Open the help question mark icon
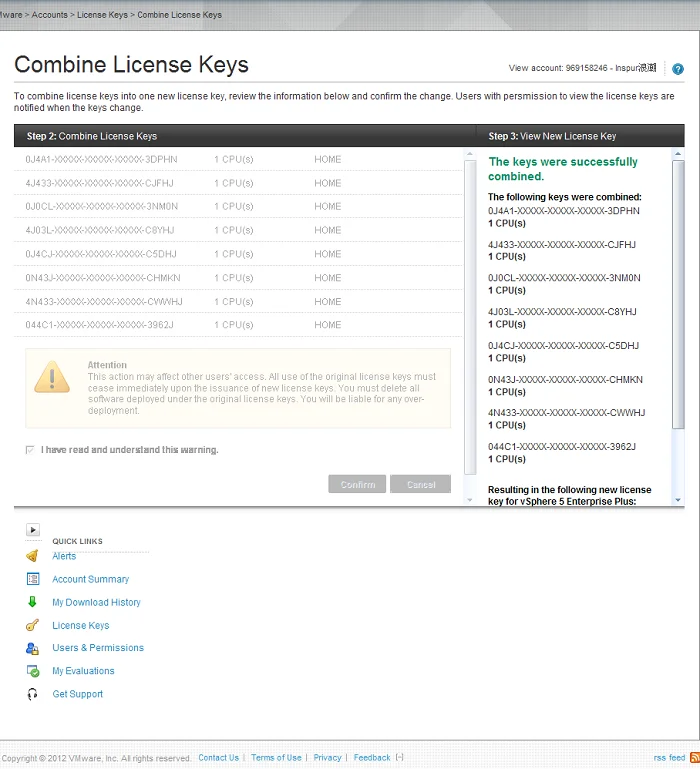The height and width of the screenshot is (769, 700). pos(677,69)
